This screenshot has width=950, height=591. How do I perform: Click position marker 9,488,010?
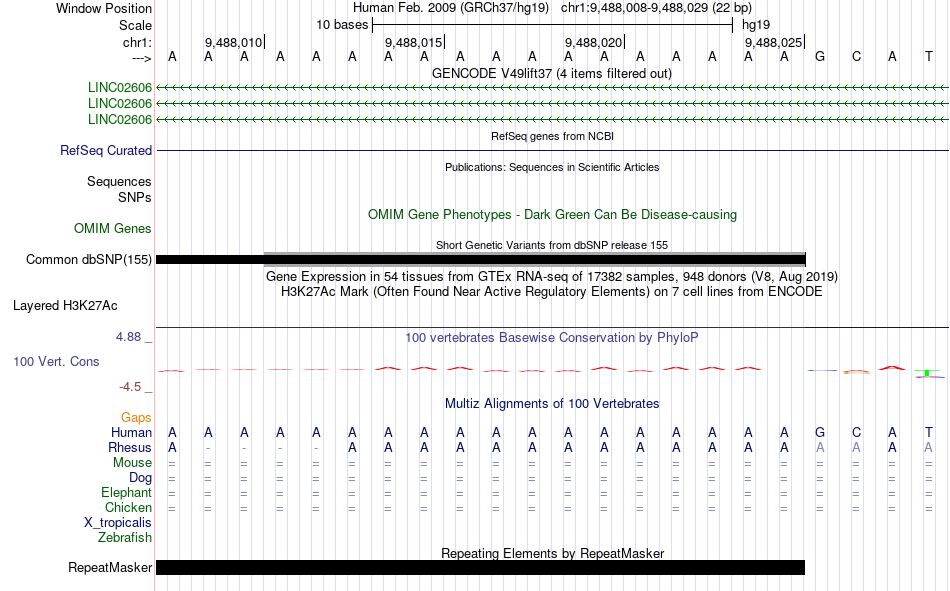pos(233,42)
